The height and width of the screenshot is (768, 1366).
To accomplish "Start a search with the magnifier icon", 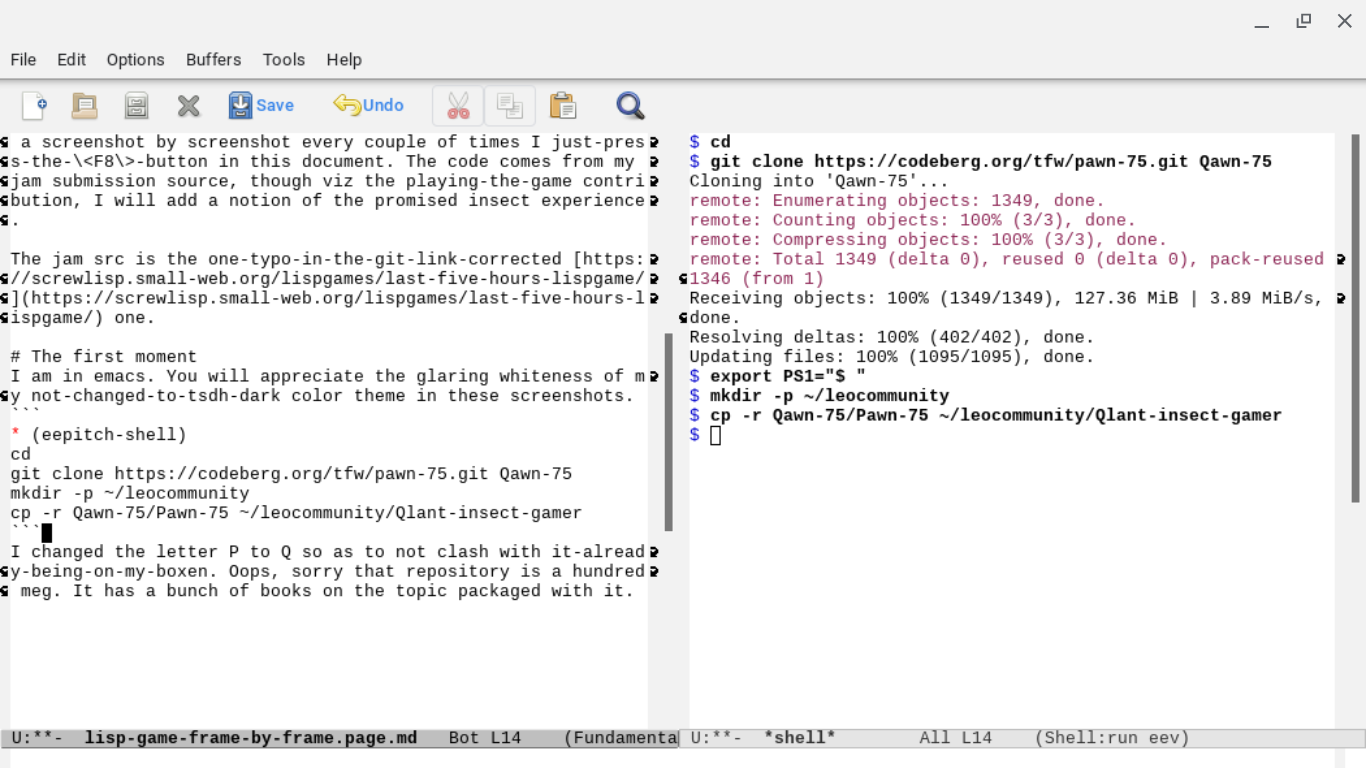I will click(630, 105).
